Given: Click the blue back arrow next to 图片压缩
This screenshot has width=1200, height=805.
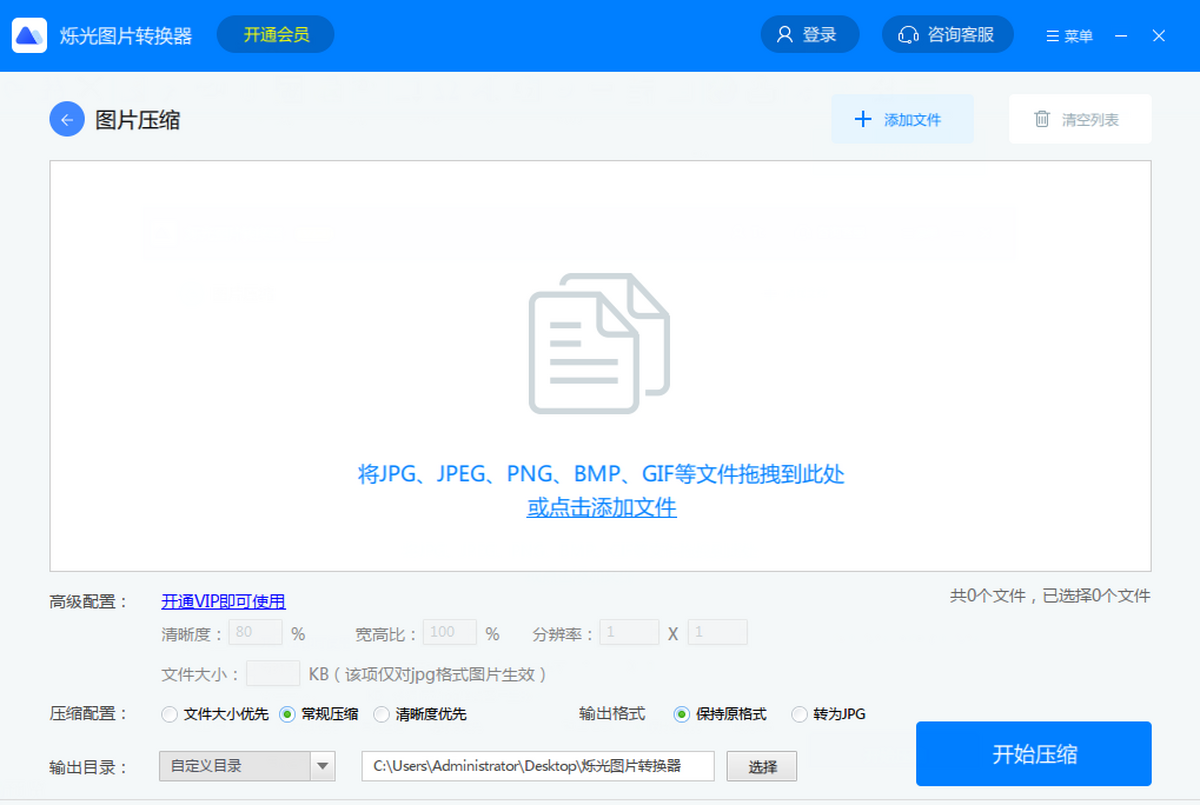Looking at the screenshot, I should click(66, 118).
